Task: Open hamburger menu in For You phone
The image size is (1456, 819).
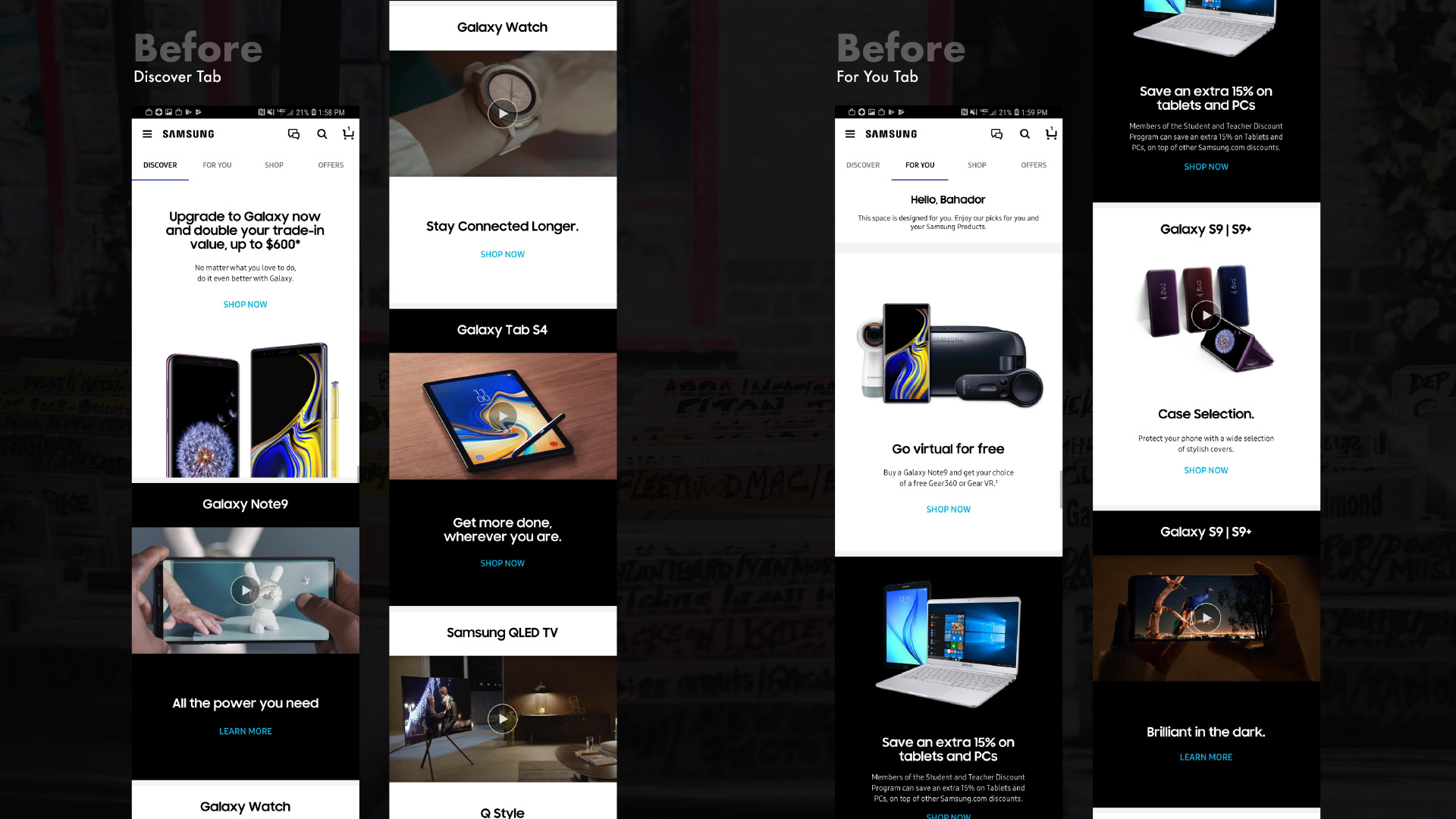Action: (850, 134)
